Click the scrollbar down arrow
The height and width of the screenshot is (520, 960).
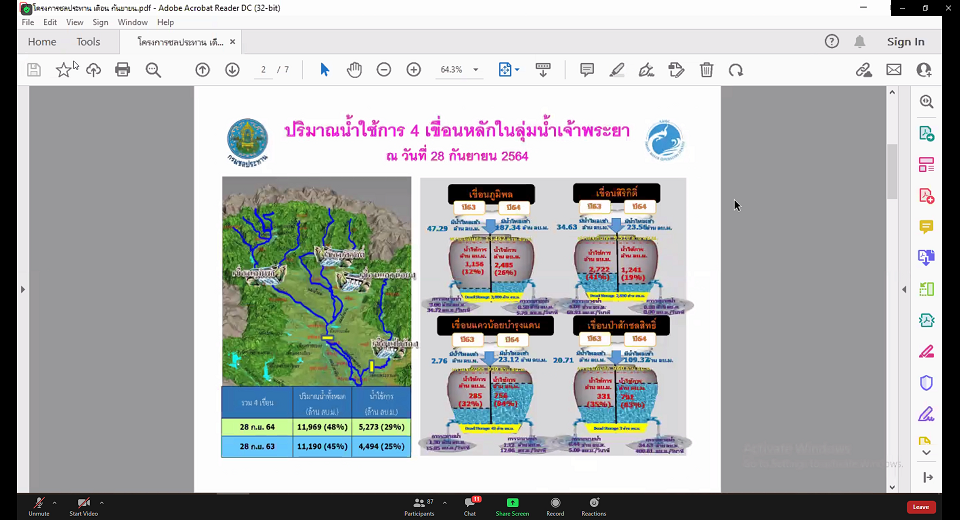[892, 488]
